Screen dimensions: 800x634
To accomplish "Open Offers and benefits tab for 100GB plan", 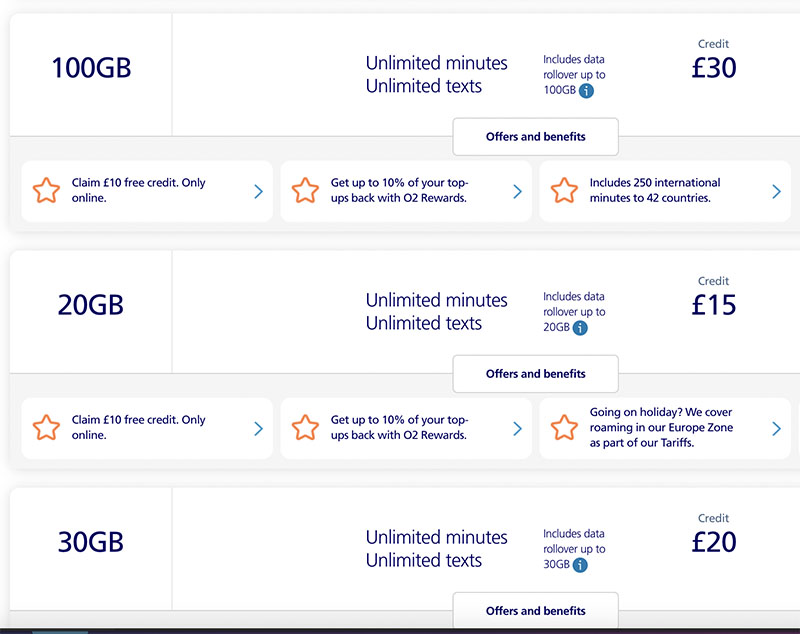I will [x=535, y=137].
